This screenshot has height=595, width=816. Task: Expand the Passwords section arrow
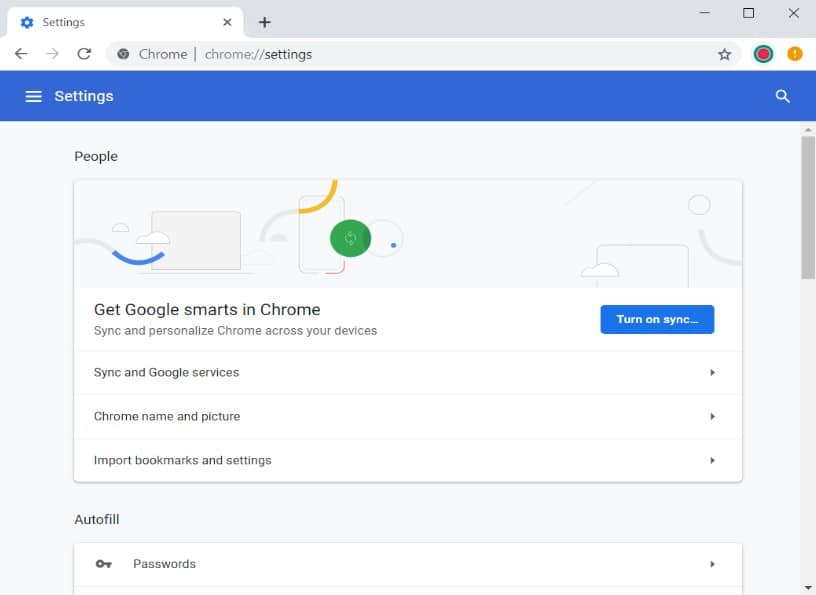pyautogui.click(x=712, y=564)
